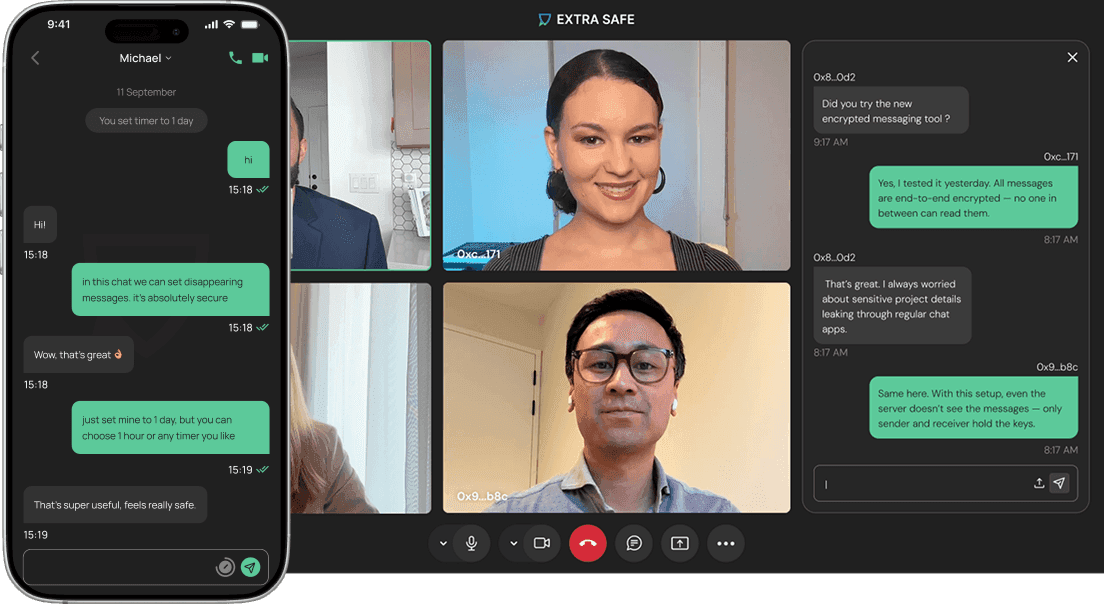Open the disappearing message timer icon
This screenshot has height=614, width=1104.
tap(226, 567)
